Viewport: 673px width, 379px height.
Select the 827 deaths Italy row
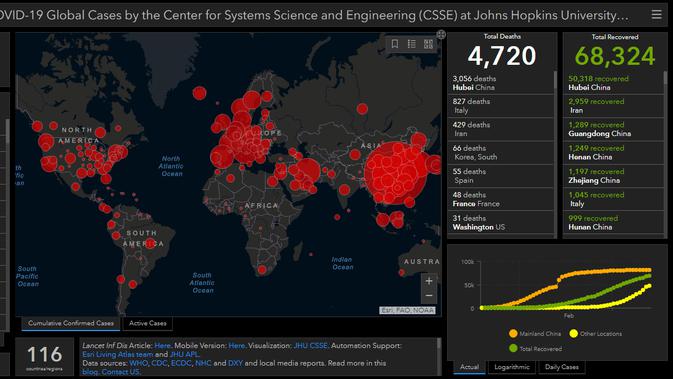500,106
